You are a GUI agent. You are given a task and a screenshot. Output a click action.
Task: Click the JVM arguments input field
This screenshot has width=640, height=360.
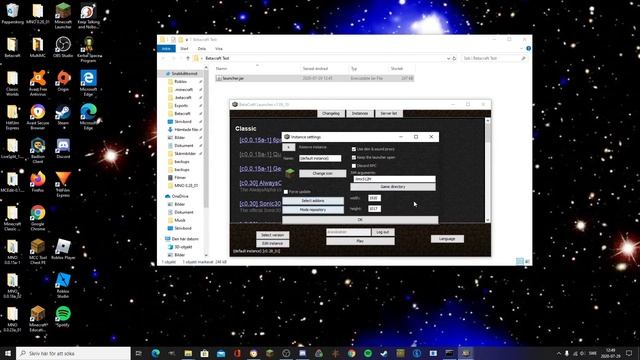pos(394,179)
